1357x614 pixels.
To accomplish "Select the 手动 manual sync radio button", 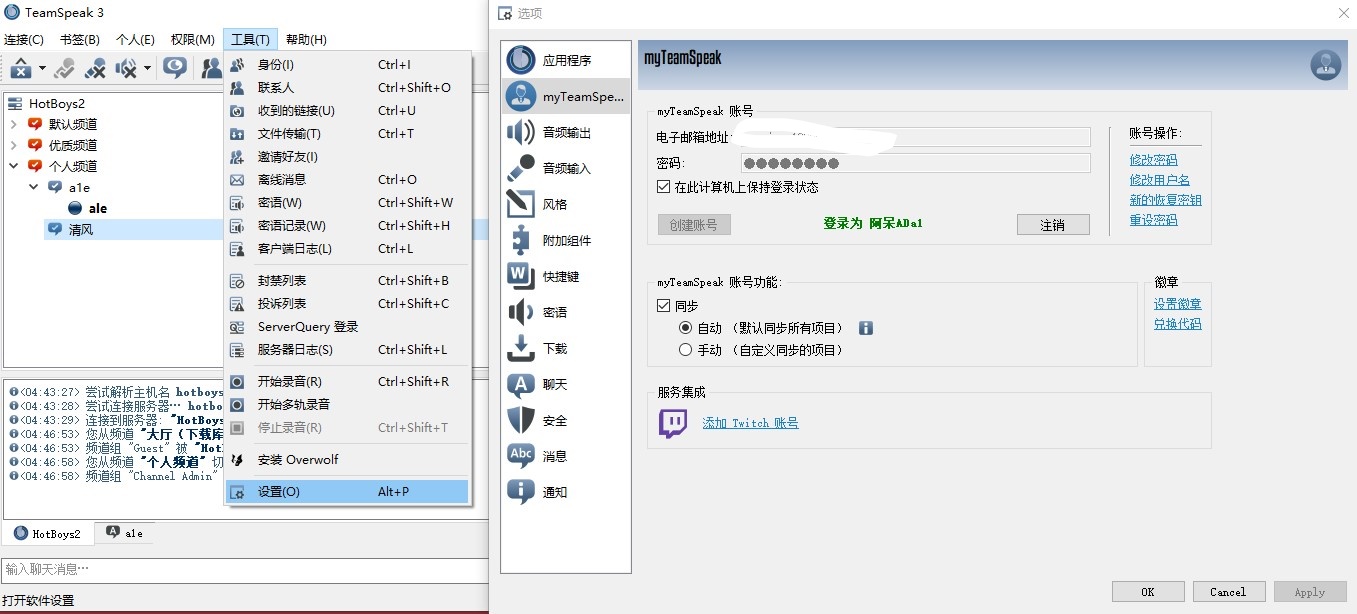I will coord(685,350).
